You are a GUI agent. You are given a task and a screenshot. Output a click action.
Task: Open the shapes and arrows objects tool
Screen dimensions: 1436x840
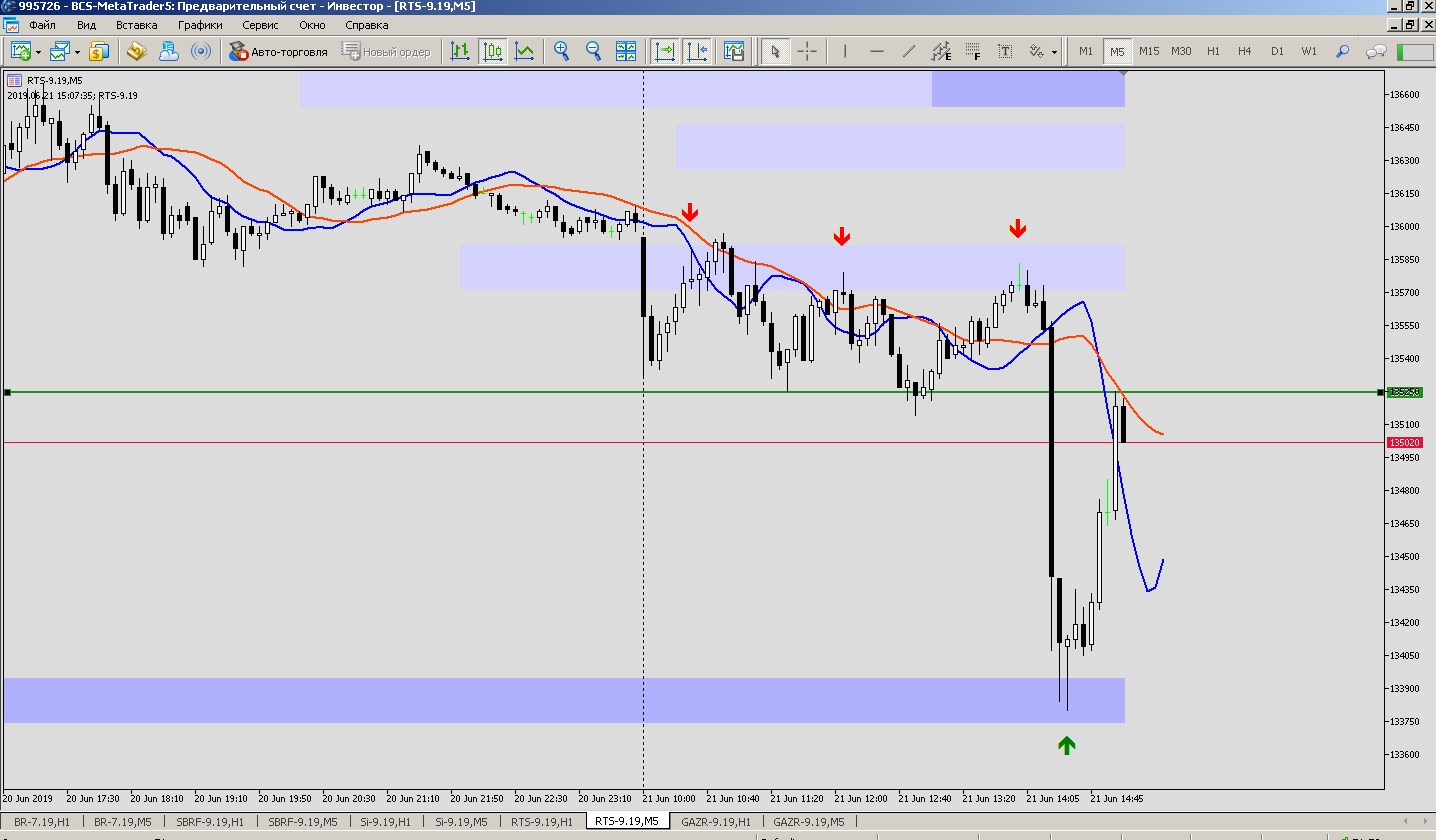[1037, 51]
